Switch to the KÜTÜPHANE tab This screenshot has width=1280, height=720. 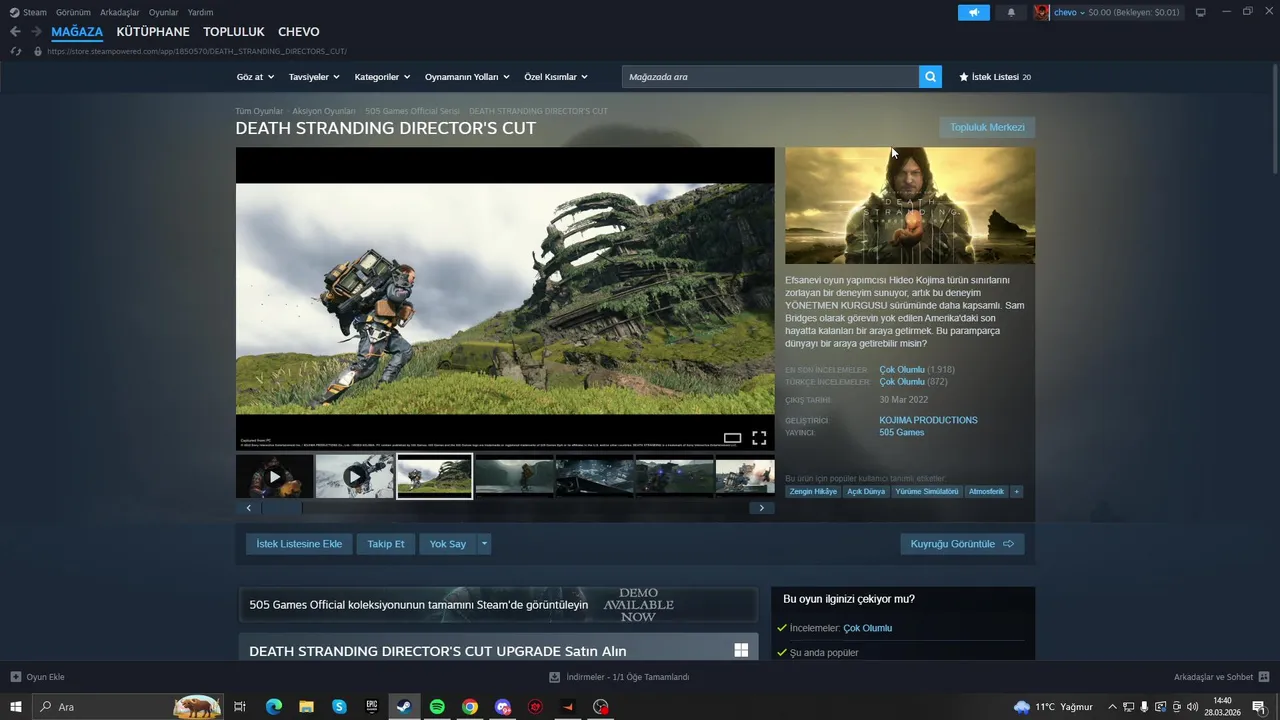coord(153,32)
